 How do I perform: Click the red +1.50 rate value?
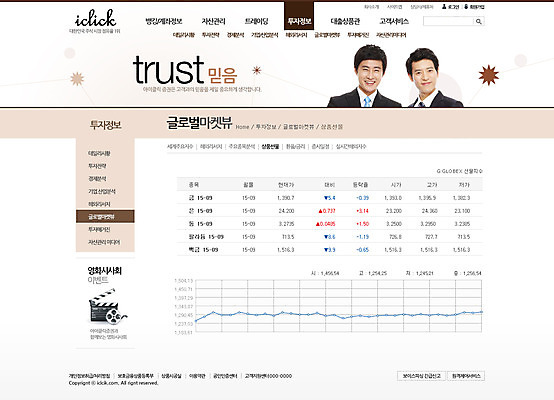pyautogui.click(x=363, y=224)
